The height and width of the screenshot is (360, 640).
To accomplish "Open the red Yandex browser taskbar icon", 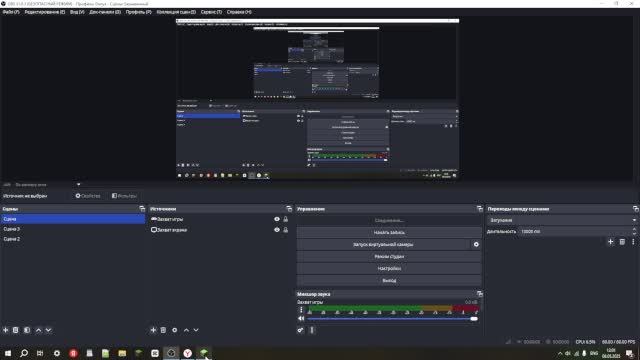I will (73, 353).
